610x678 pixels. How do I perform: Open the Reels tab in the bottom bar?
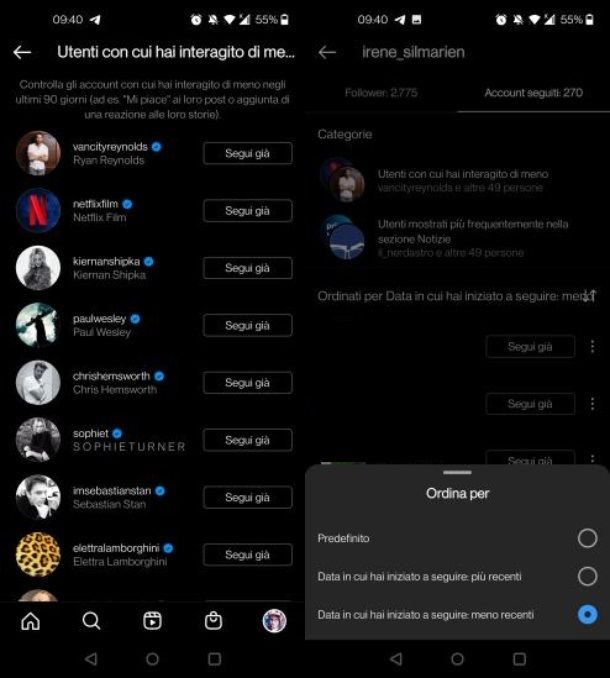tap(152, 621)
